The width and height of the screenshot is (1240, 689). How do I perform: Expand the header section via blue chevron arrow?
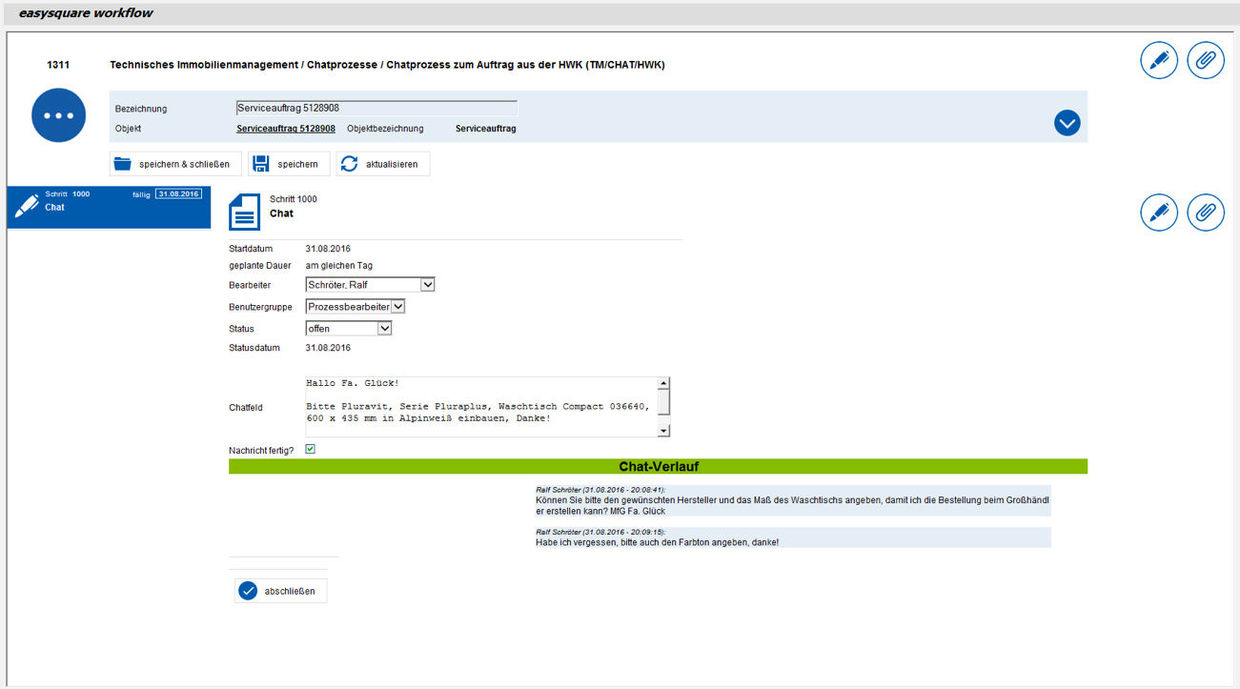1066,122
